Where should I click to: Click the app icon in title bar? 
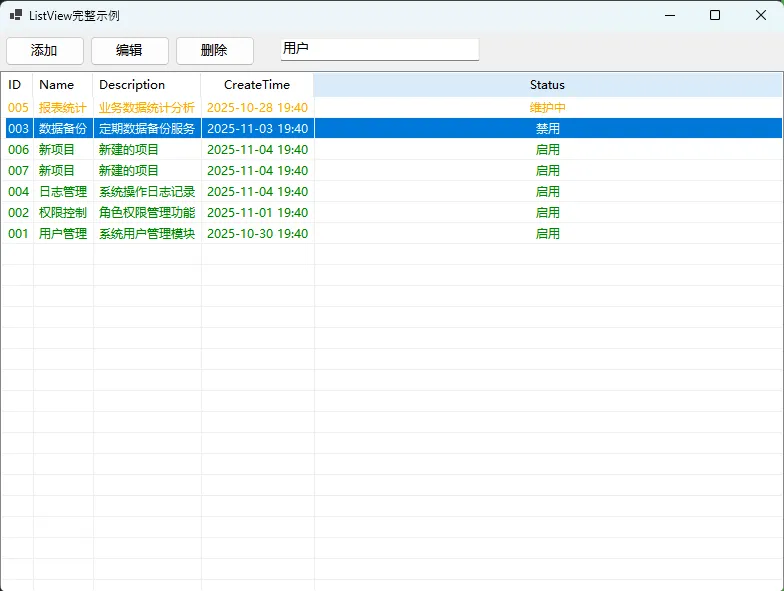(15, 15)
